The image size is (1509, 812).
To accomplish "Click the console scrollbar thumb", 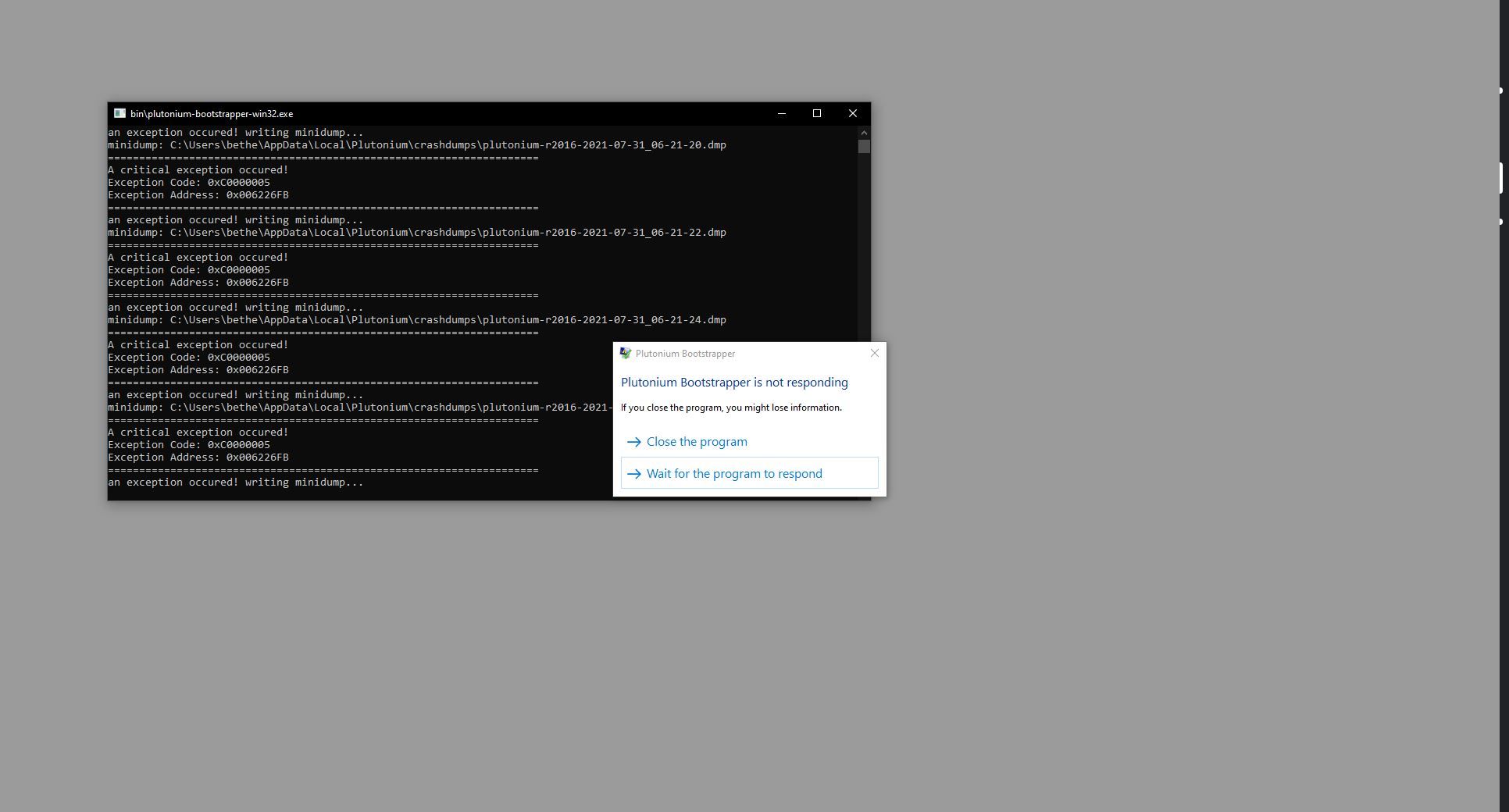I will coord(864,147).
